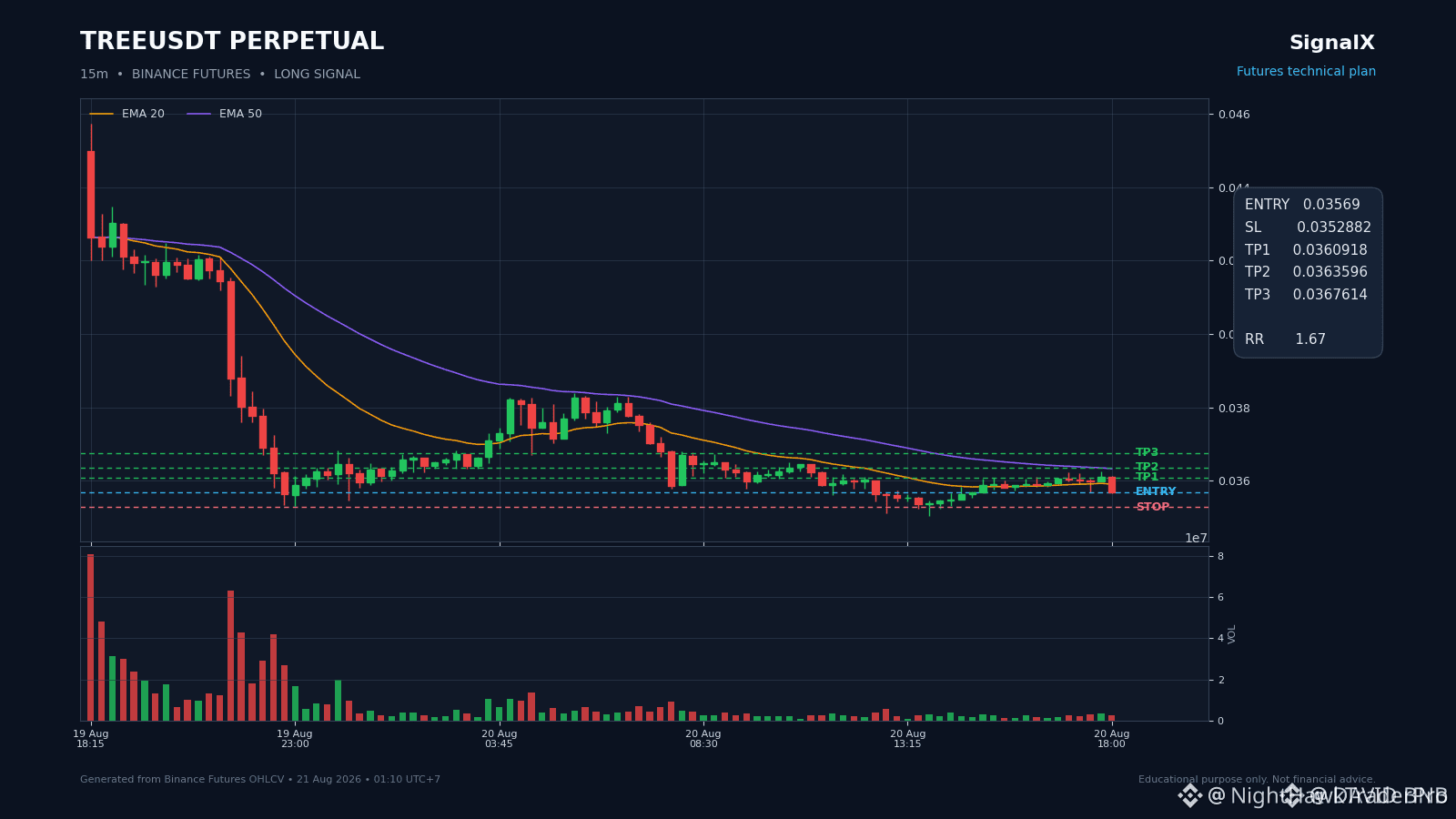Click the purple EMA 50 legend line swatch
The image size is (1456, 819).
[199, 114]
